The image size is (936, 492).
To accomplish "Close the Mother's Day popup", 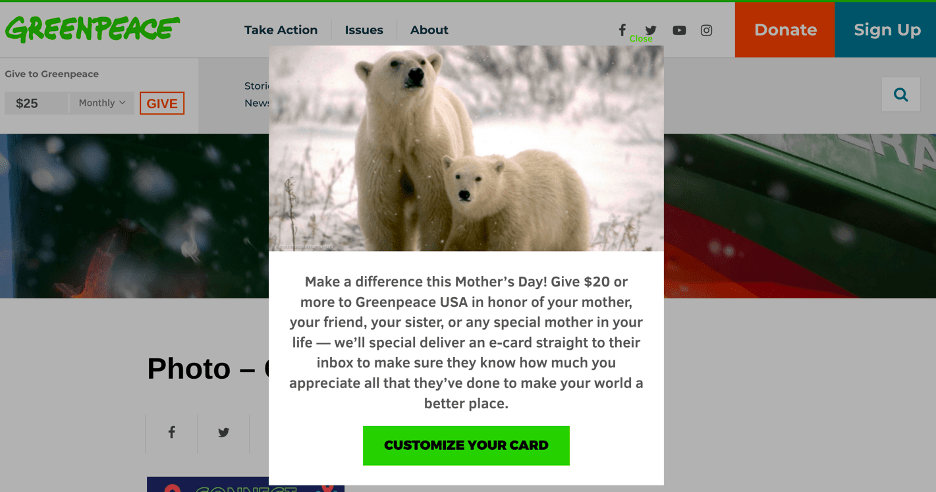I will click(641, 39).
